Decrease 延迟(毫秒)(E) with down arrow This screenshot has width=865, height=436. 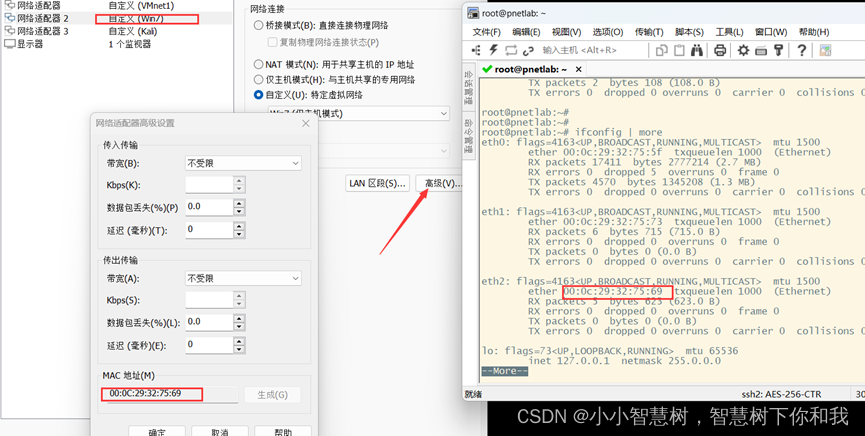coord(239,349)
